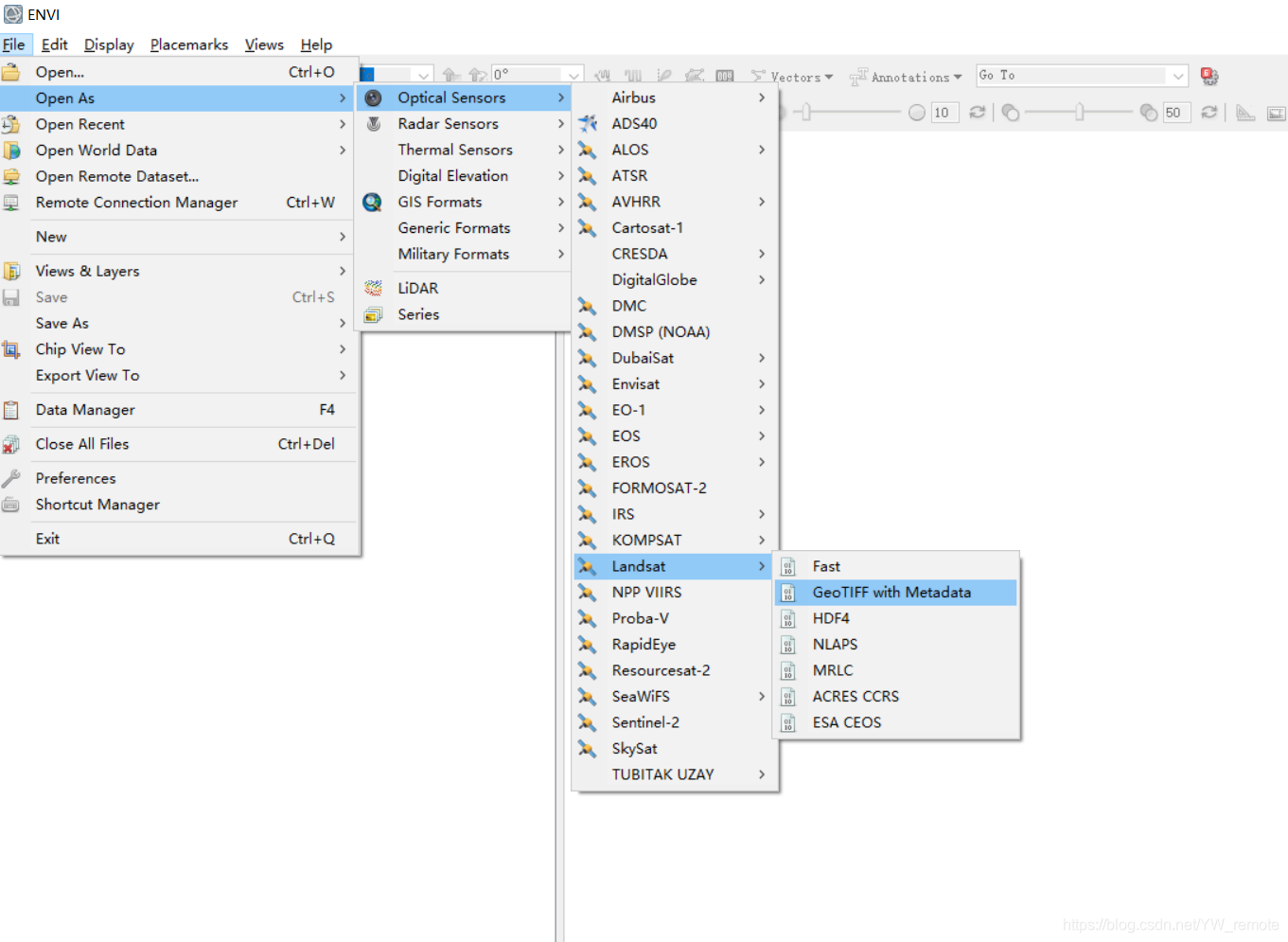Adjust the sharpen slider handle
The width and height of the screenshot is (1288, 942).
tap(805, 113)
